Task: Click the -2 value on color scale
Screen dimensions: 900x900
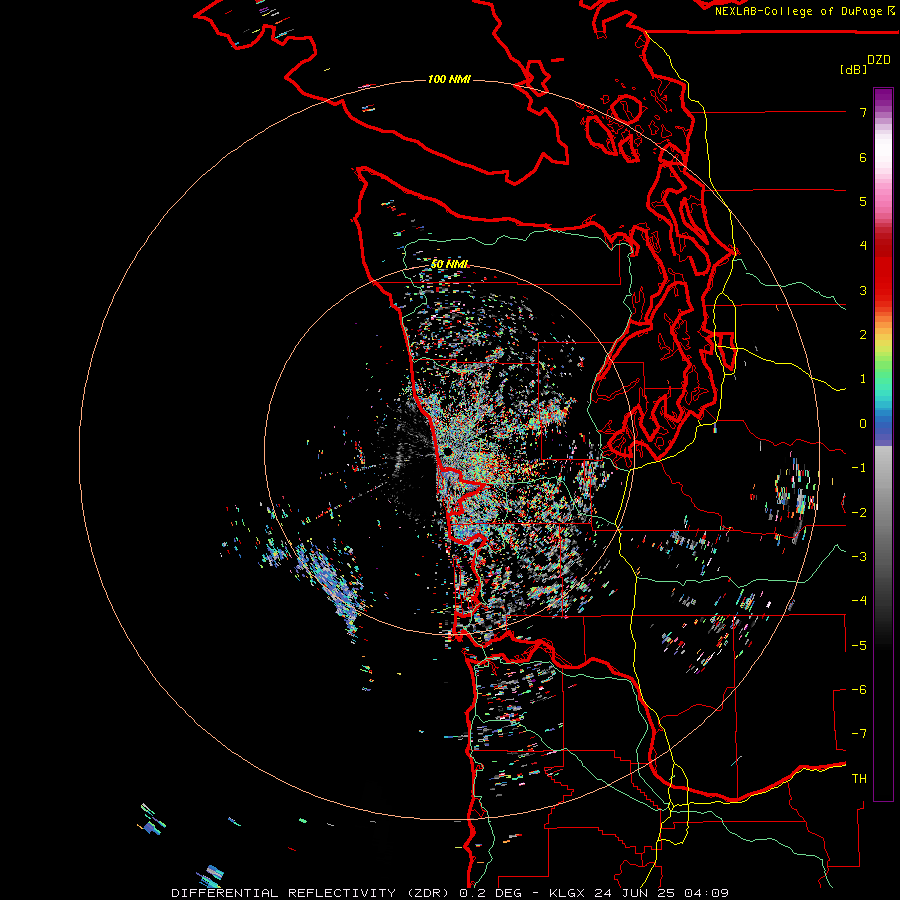Action: (859, 513)
